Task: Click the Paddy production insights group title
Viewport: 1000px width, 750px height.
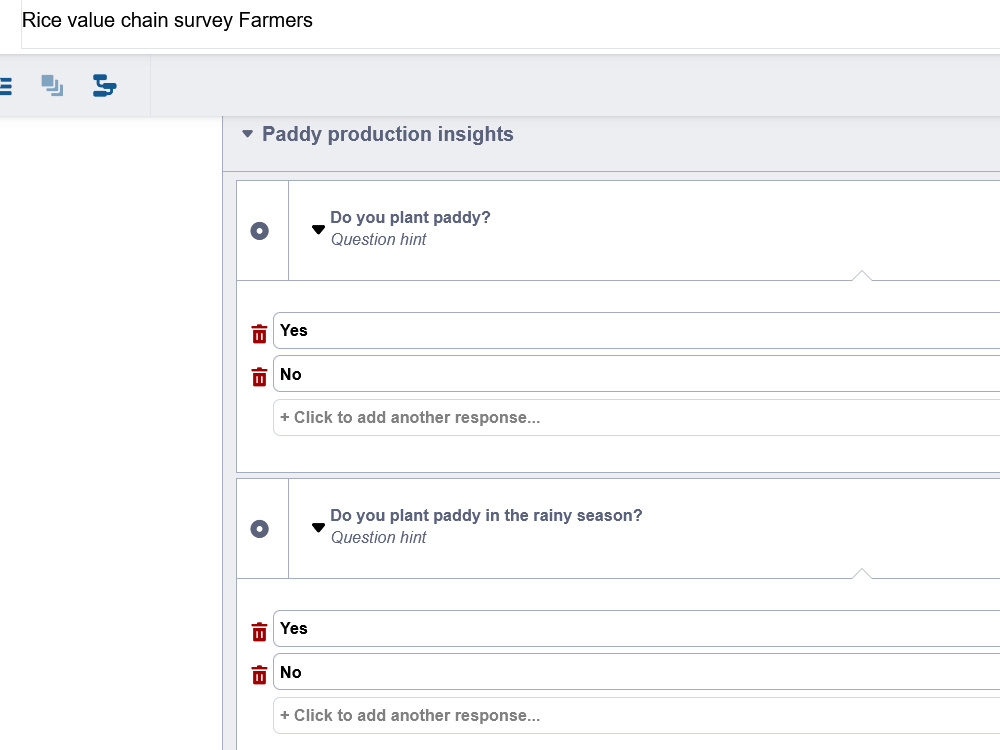Action: 388,134
